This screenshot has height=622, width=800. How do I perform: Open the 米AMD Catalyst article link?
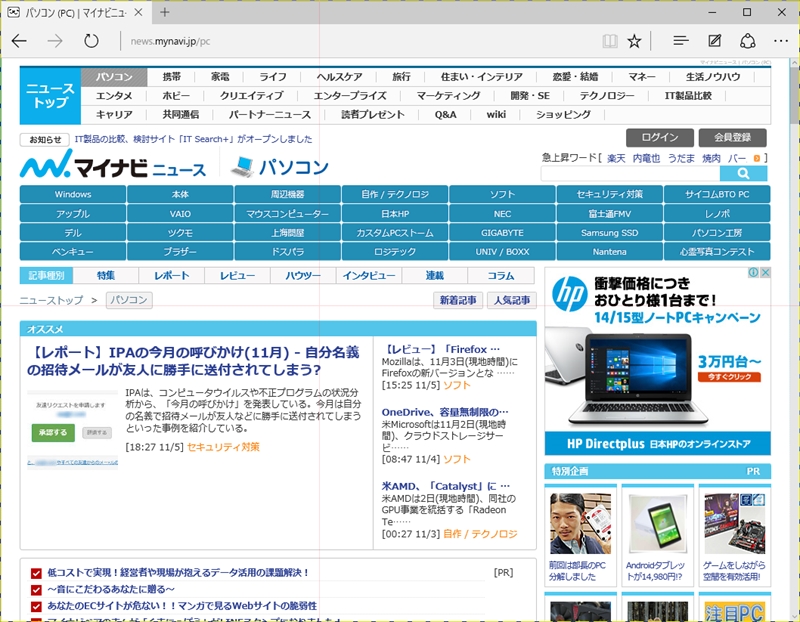[446, 486]
